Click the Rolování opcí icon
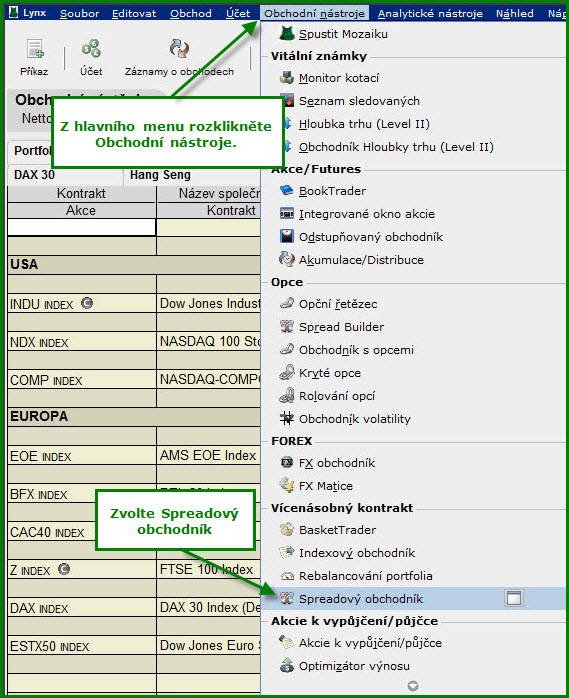The width and height of the screenshot is (569, 698). pos(287,395)
